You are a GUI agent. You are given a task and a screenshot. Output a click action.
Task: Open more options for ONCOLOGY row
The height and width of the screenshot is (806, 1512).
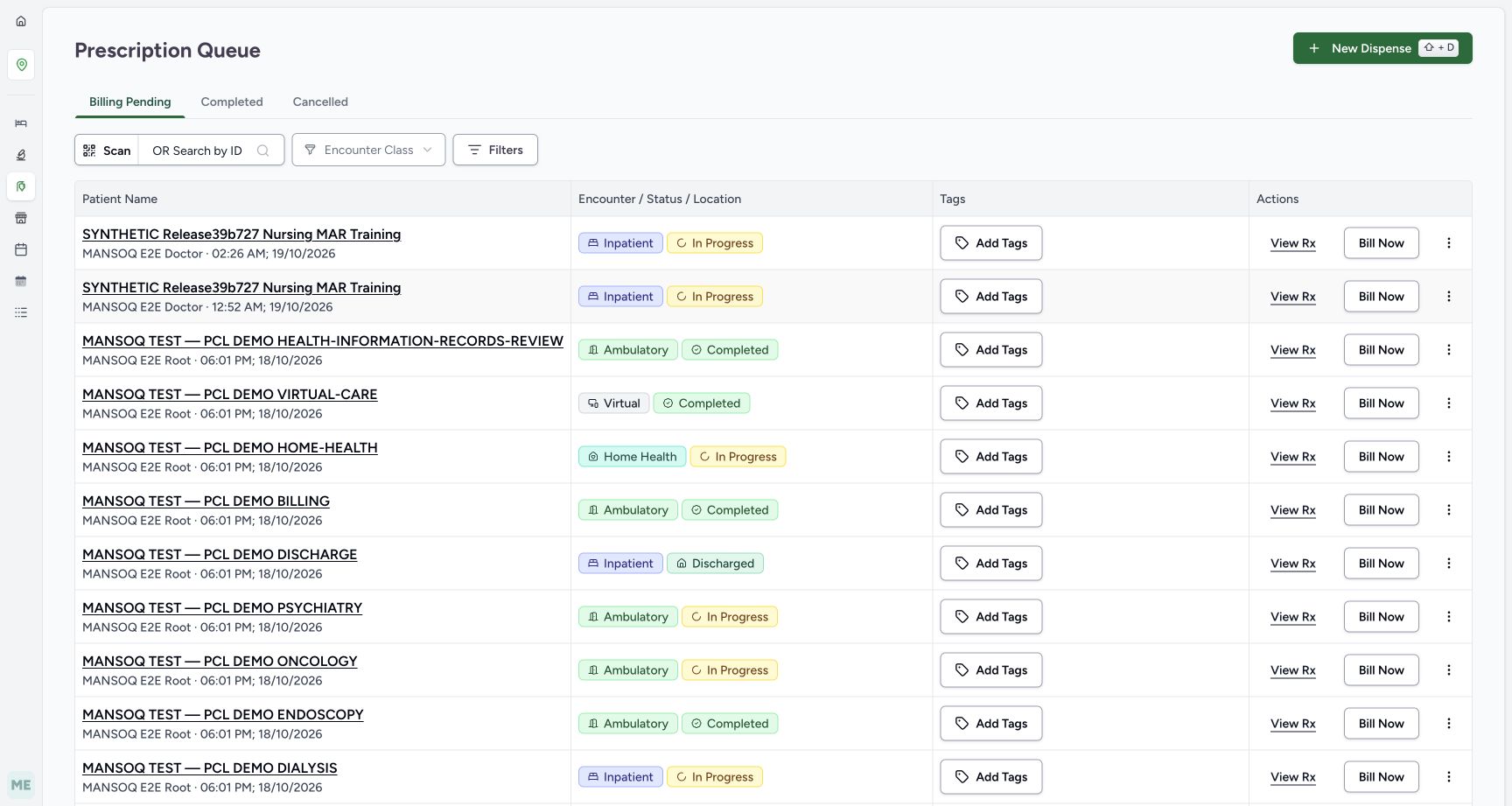pyautogui.click(x=1449, y=670)
